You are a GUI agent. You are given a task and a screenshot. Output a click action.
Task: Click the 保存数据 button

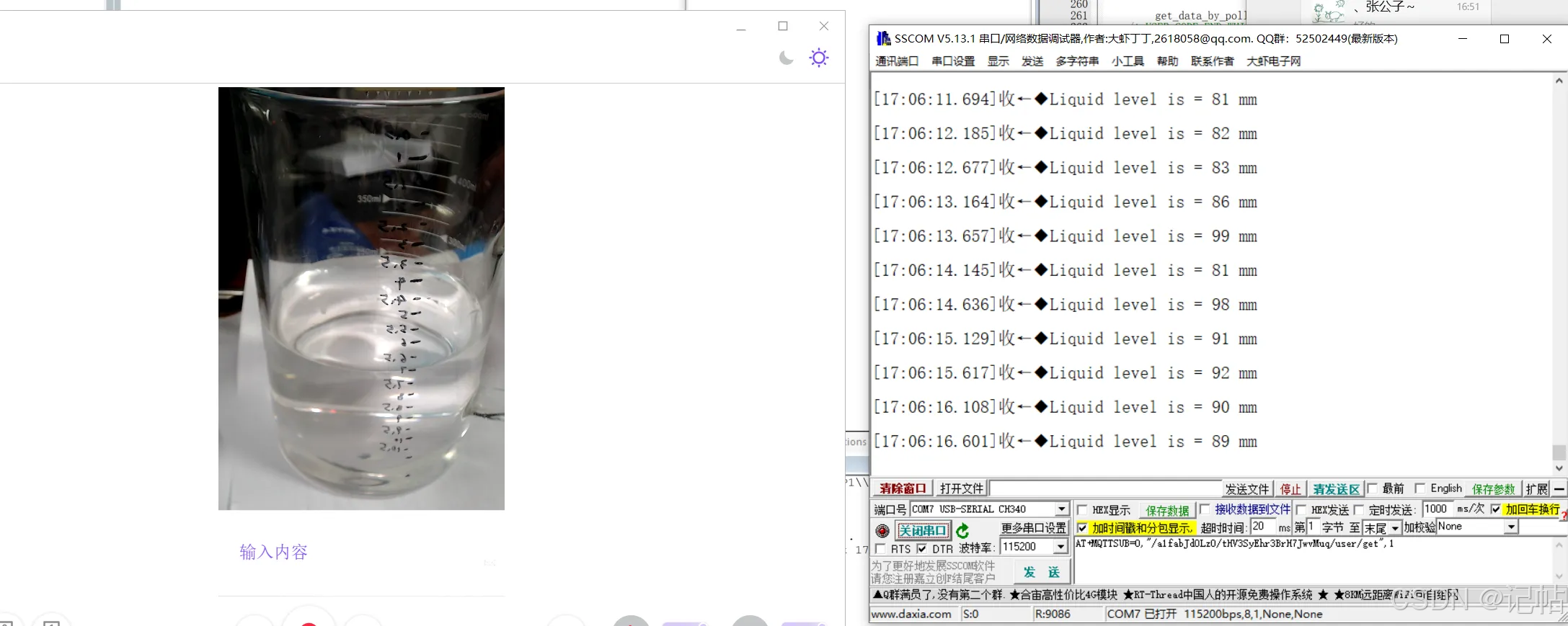click(x=1167, y=511)
